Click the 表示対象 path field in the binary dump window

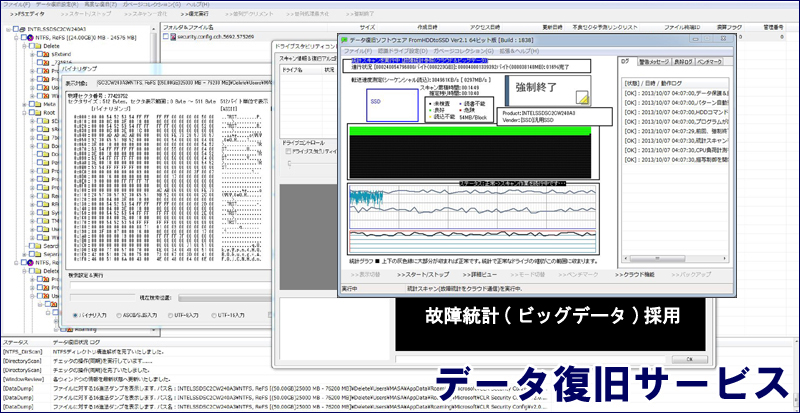184,82
